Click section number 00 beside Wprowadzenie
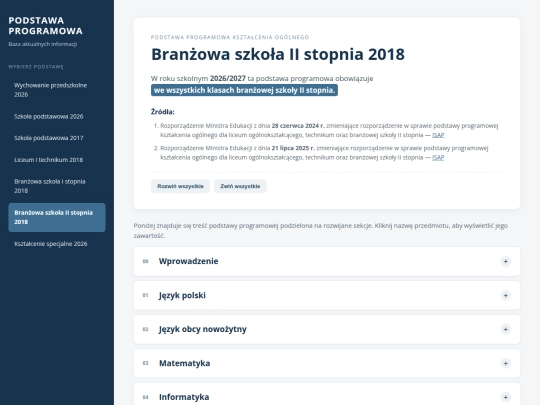The height and width of the screenshot is (405, 540). click(145, 261)
